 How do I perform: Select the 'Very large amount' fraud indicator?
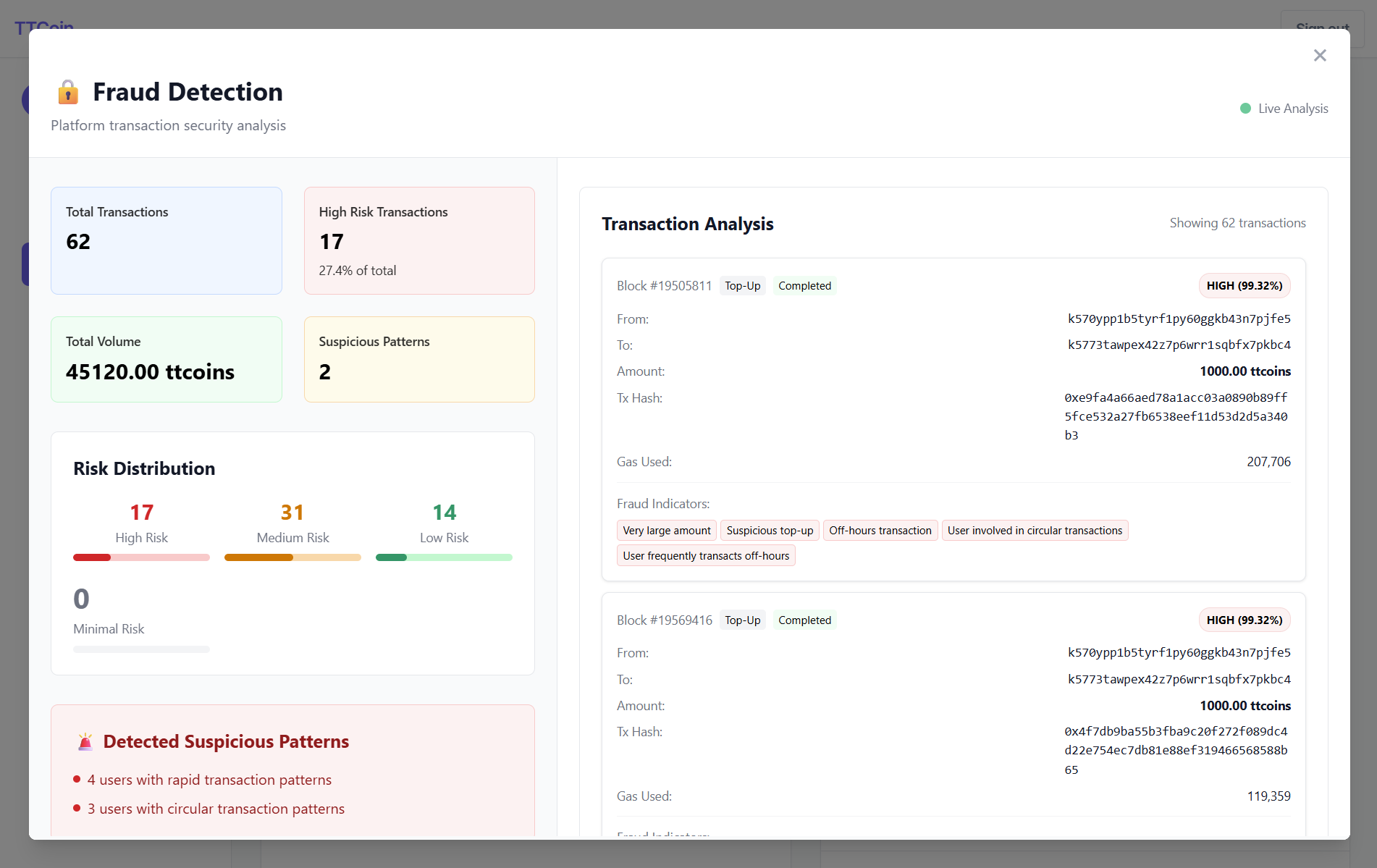[x=667, y=531]
